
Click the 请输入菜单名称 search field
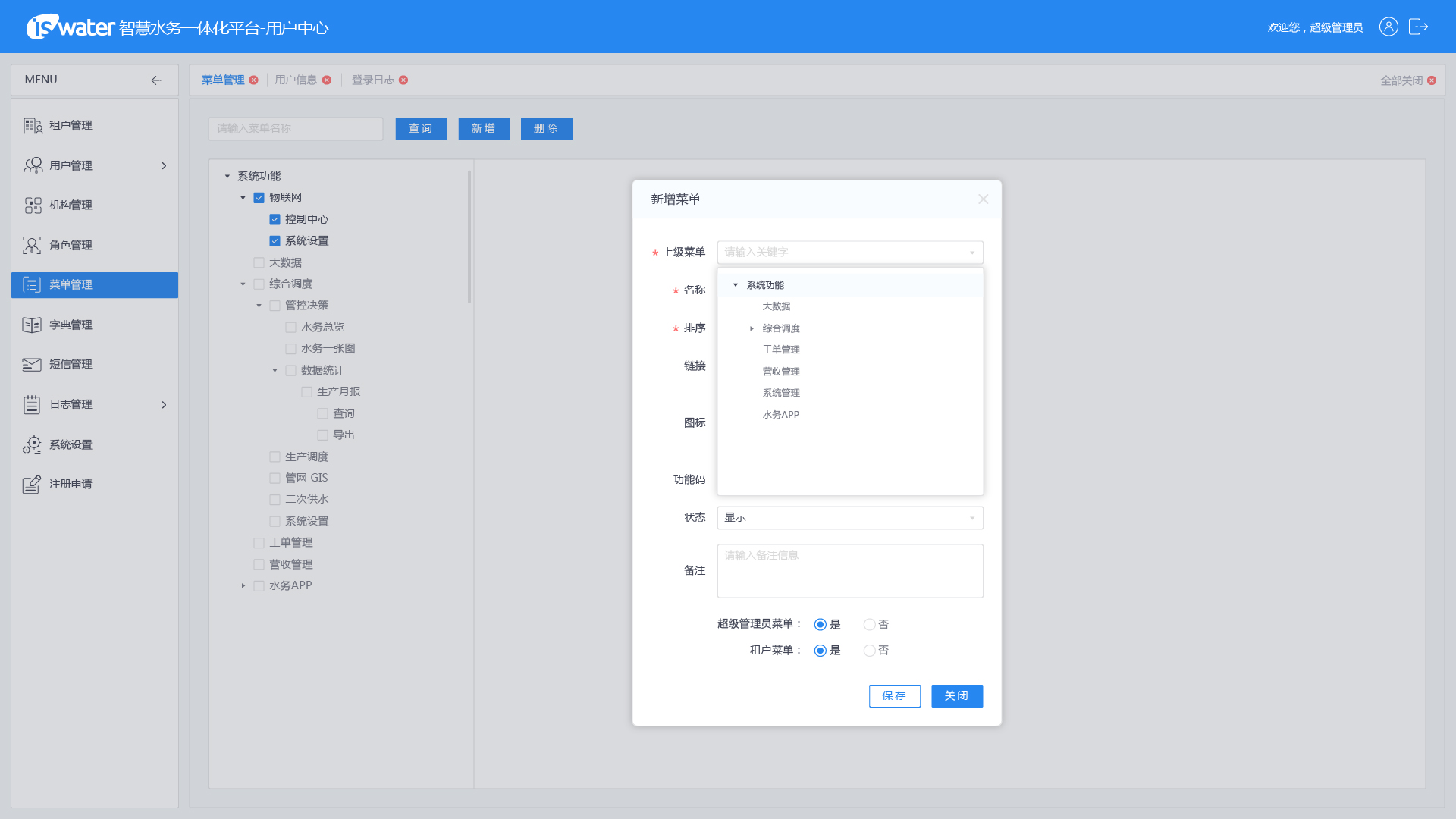[x=296, y=129]
